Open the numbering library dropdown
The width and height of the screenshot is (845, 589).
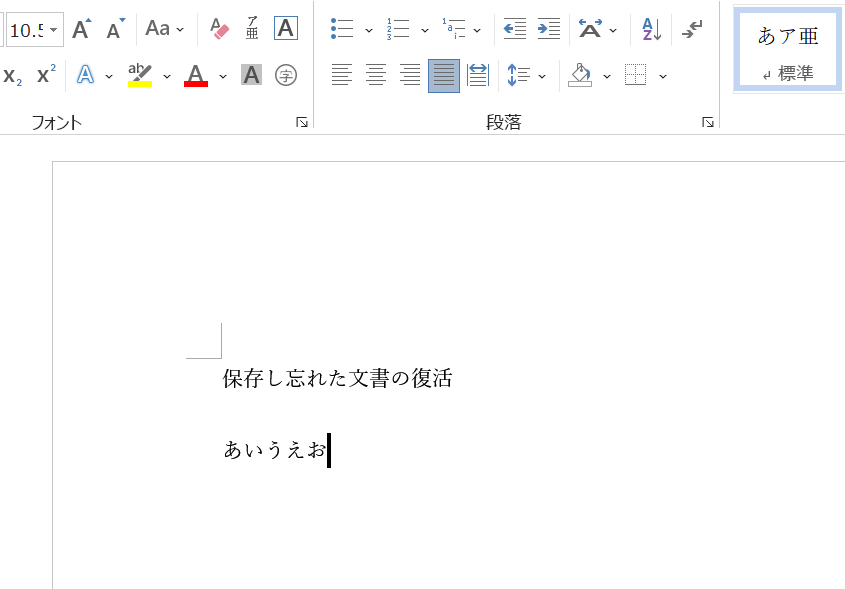pos(425,30)
